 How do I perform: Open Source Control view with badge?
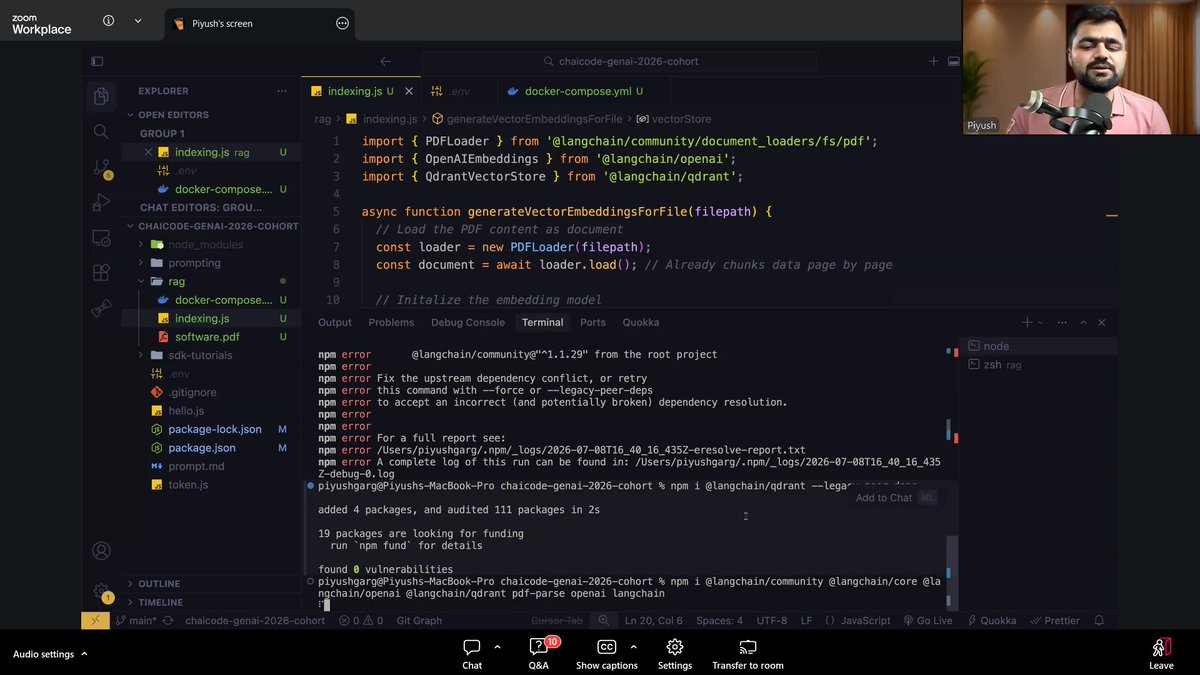pyautogui.click(x=101, y=167)
